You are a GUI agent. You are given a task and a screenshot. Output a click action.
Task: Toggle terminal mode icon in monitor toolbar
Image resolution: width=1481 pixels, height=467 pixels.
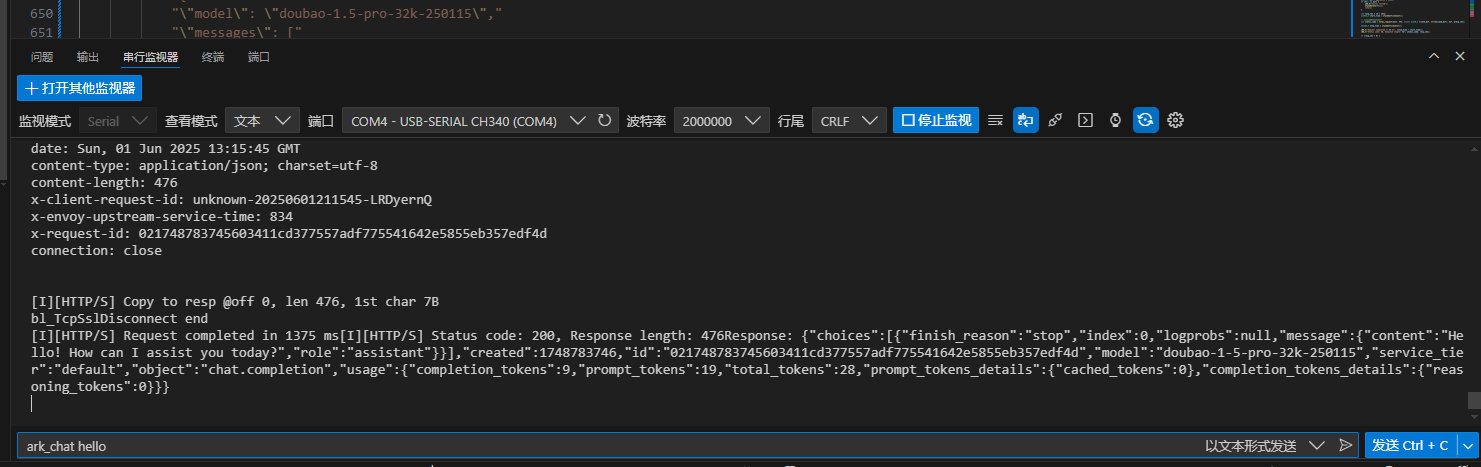pos(1085,120)
